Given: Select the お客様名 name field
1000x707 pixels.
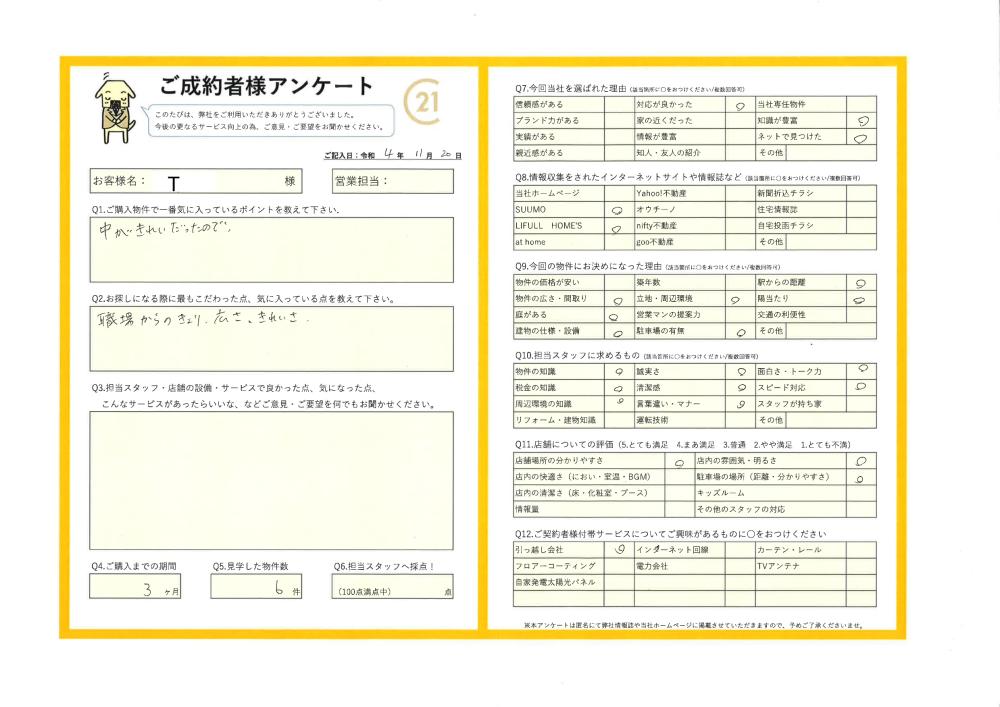Looking at the screenshot, I should pos(196,181).
